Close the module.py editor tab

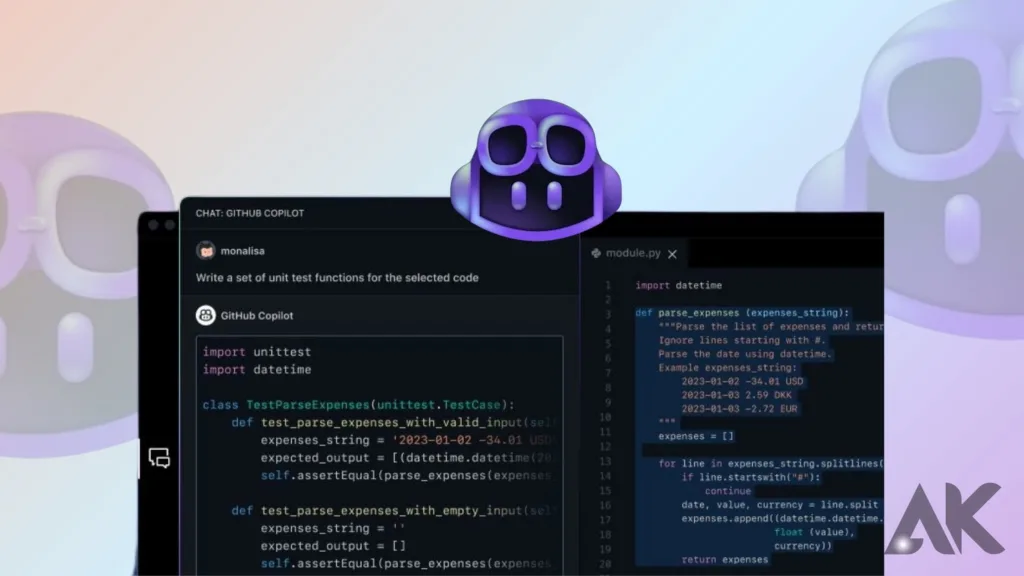pyautogui.click(x=673, y=254)
